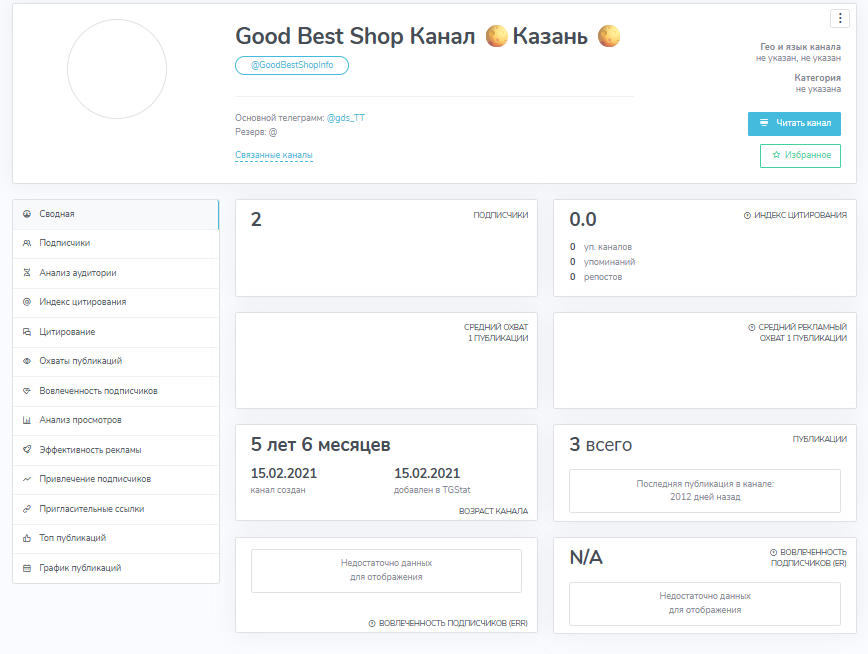Viewport: 868px width, 654px height.
Task: Click the thumbs-up icon next to Топ публикаций
Action: tap(27, 538)
